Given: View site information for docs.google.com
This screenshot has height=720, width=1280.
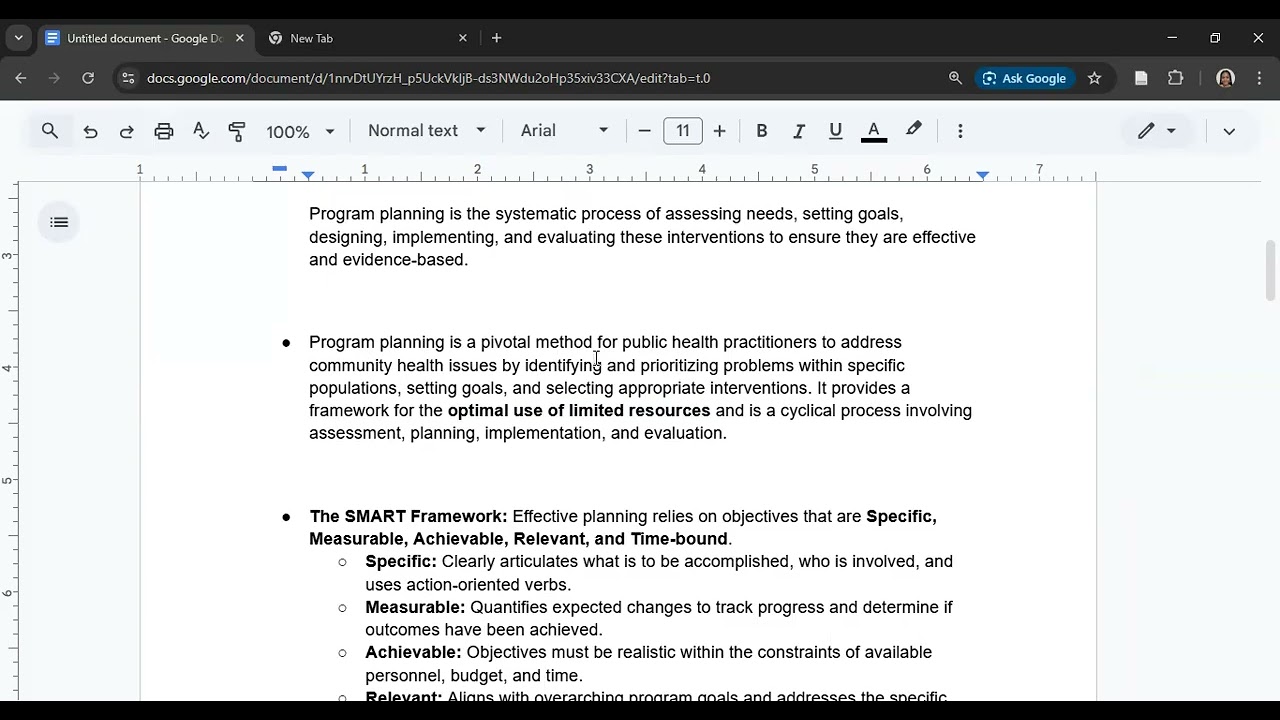Looking at the screenshot, I should (127, 78).
